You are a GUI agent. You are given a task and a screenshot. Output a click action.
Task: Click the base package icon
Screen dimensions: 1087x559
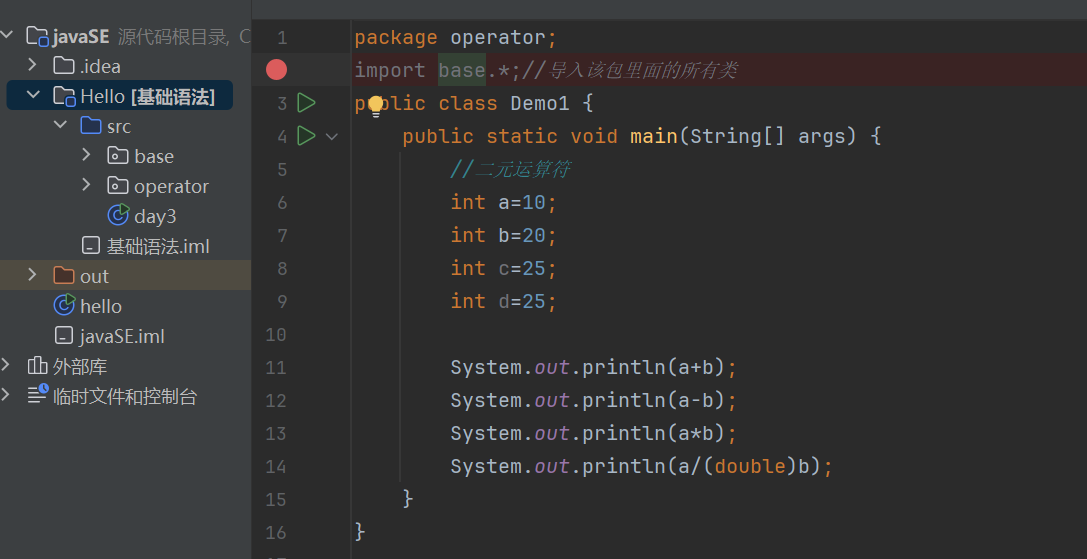point(118,155)
